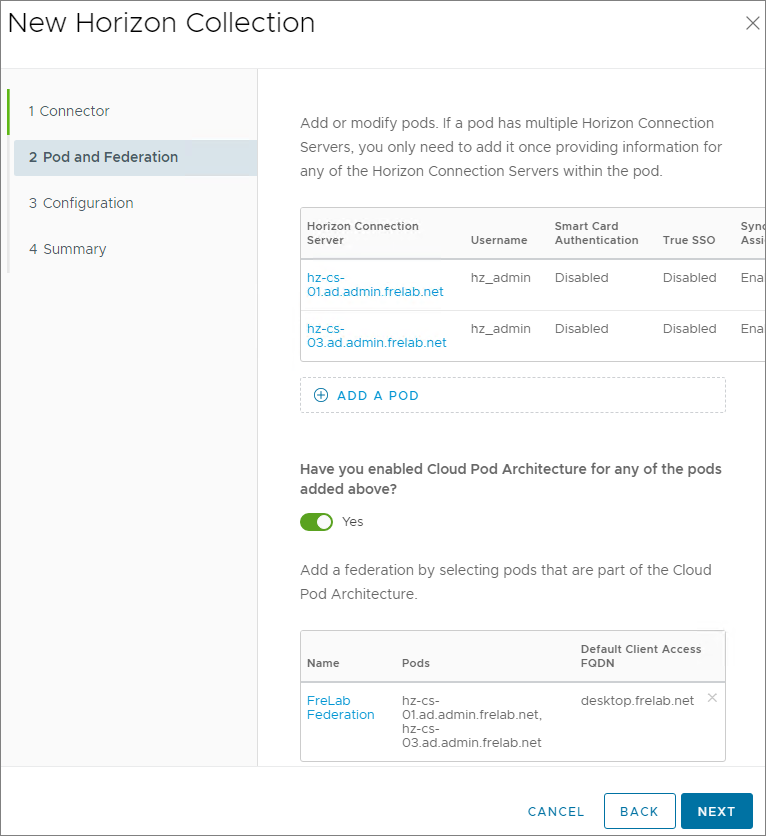Screen dimensions: 766x836
Task: Open hz-cs-01.ad.admin.frelab.net connection server link
Action: pos(375,285)
